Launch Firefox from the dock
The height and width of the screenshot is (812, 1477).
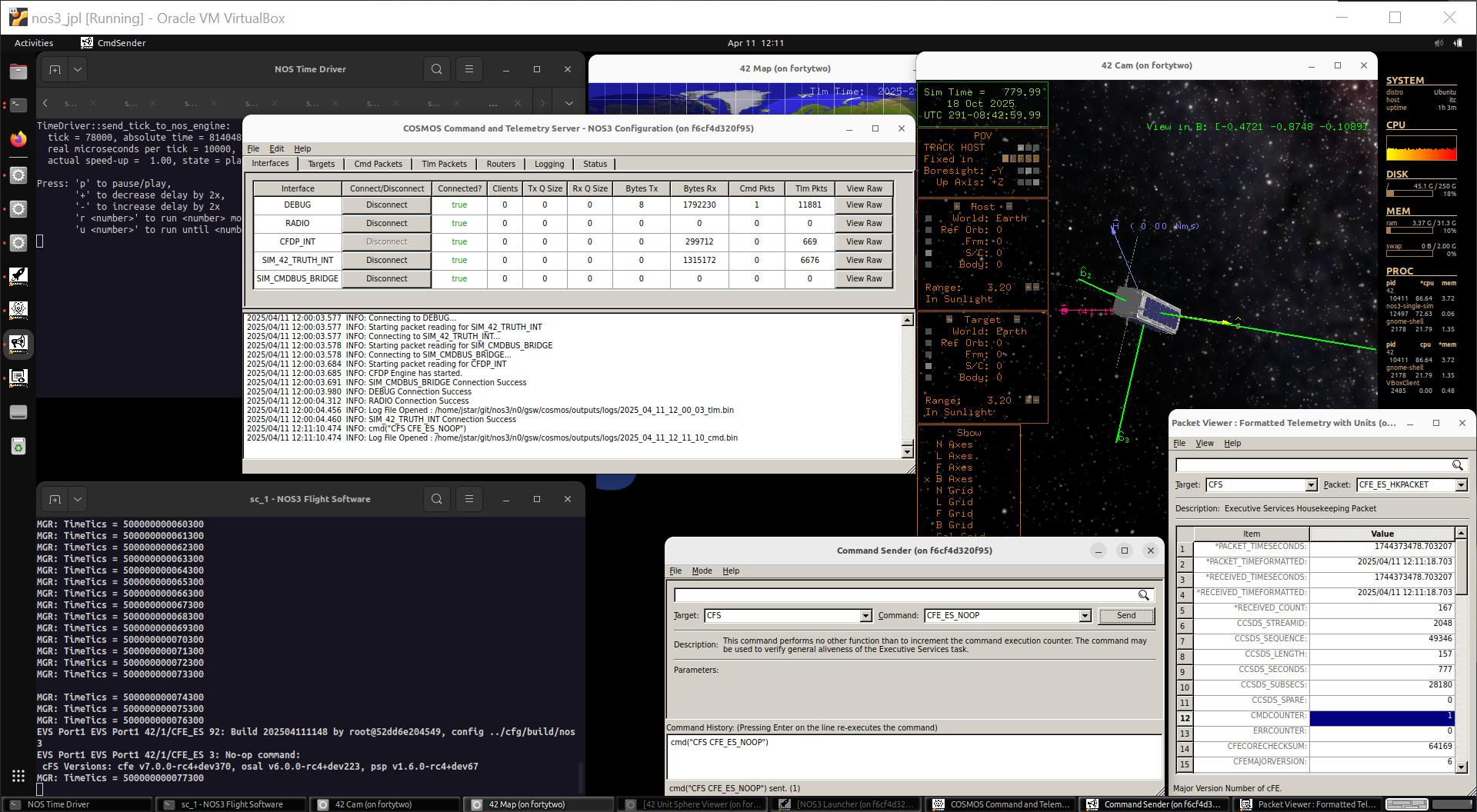(x=18, y=139)
